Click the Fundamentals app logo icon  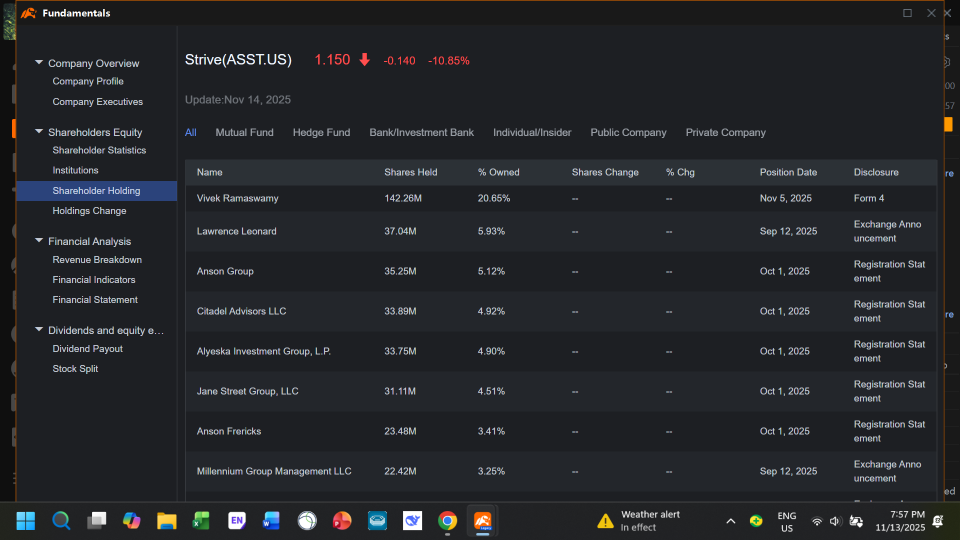28,13
